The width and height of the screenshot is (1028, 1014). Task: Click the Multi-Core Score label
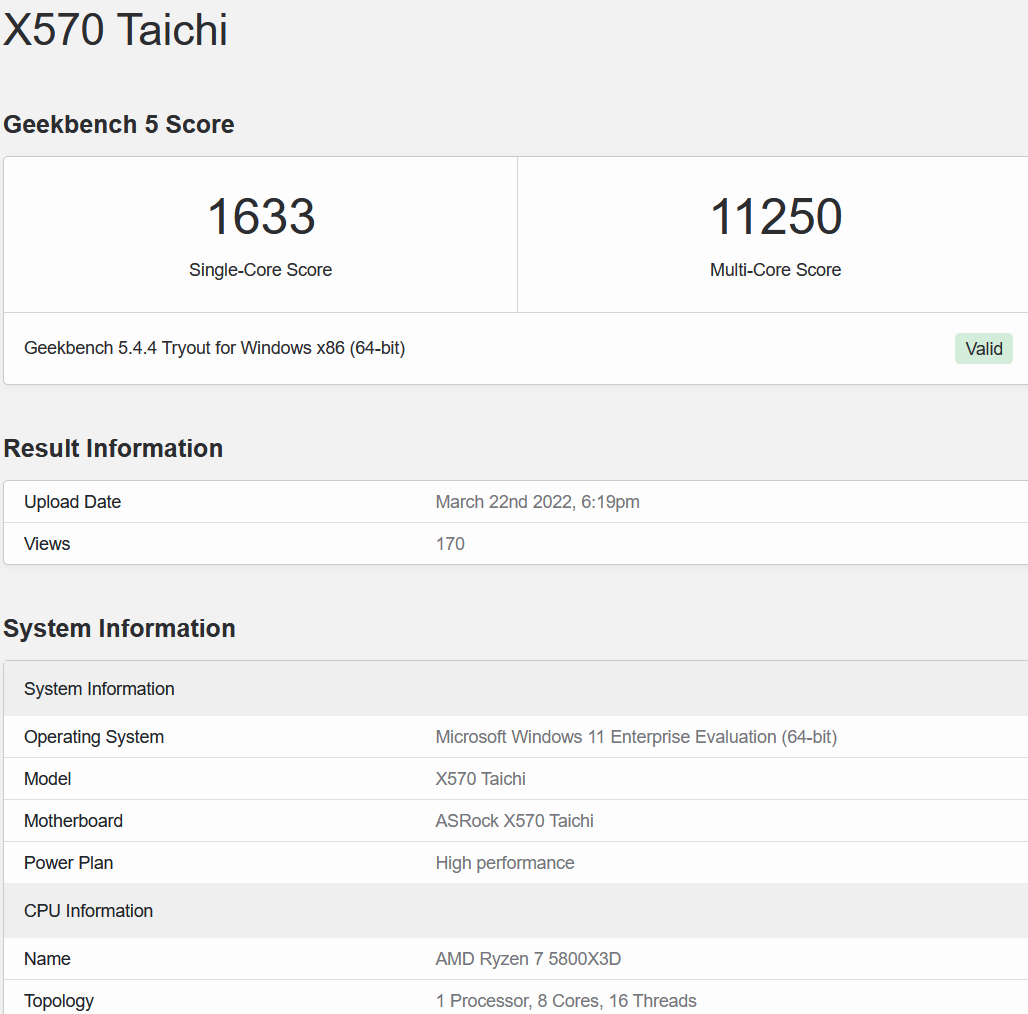coord(776,270)
